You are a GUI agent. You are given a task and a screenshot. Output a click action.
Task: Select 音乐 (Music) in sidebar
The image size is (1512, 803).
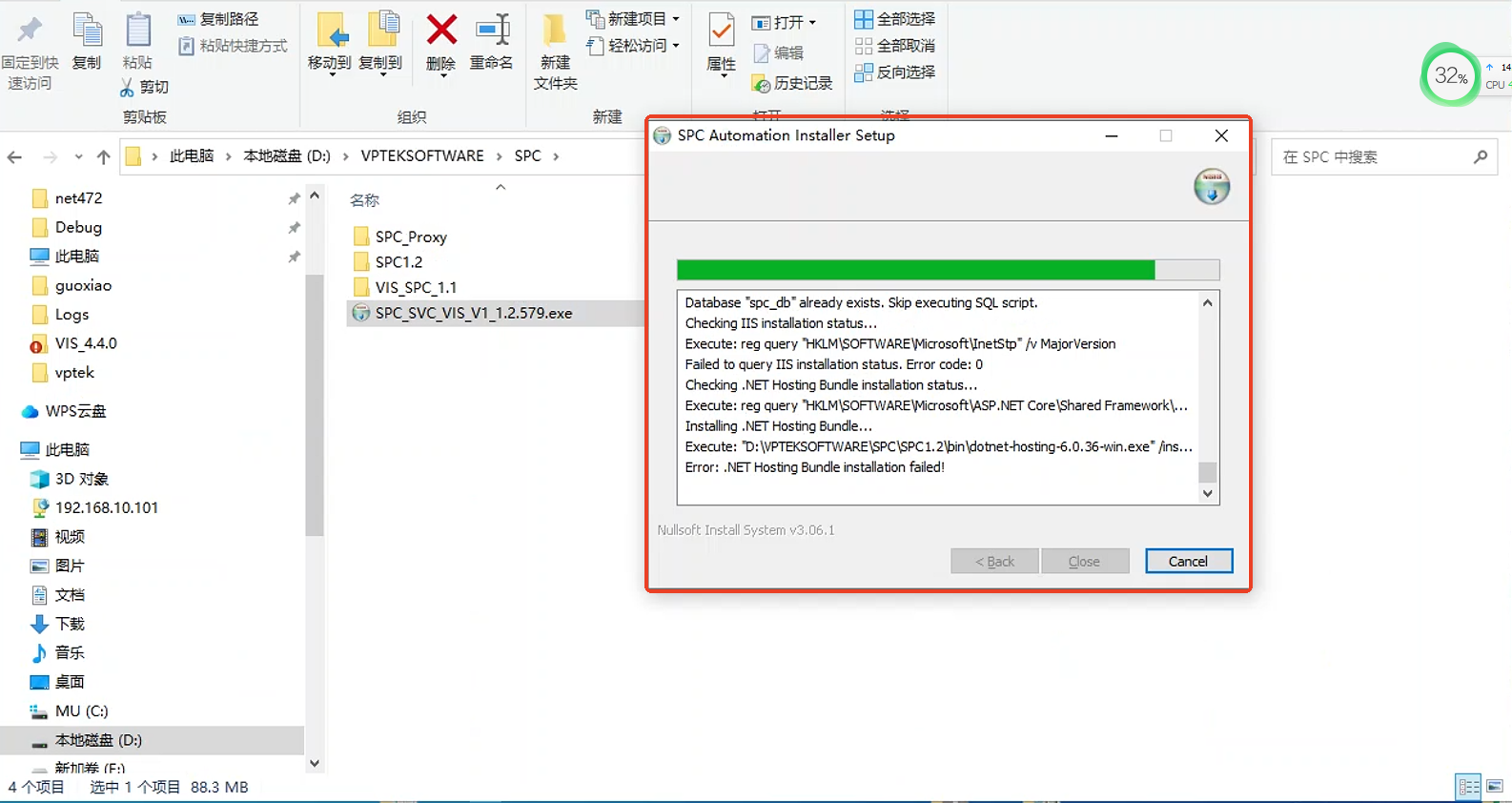[69, 652]
